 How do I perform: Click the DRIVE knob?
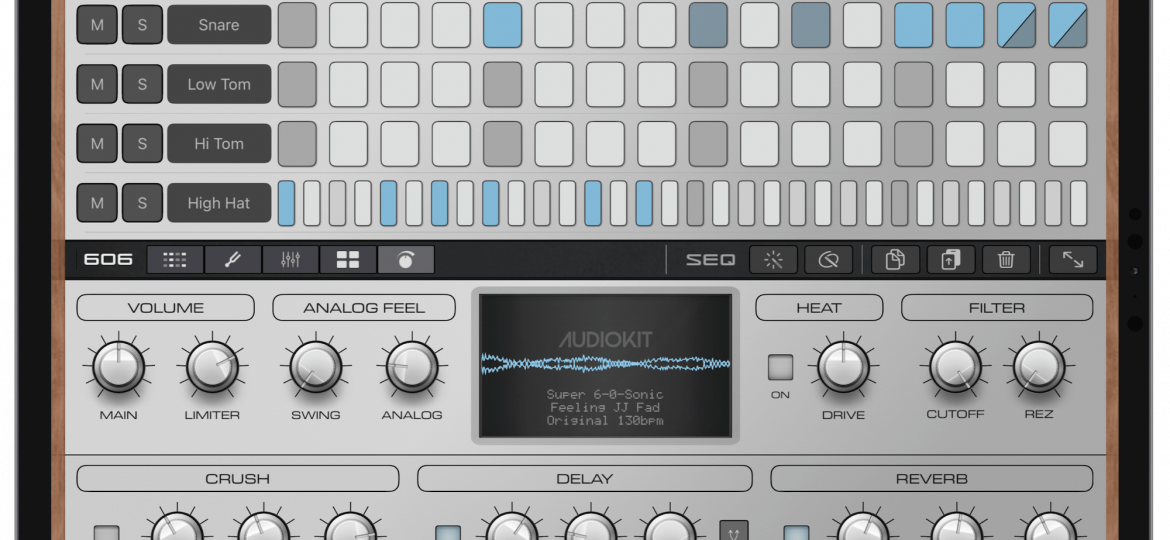[x=843, y=367]
